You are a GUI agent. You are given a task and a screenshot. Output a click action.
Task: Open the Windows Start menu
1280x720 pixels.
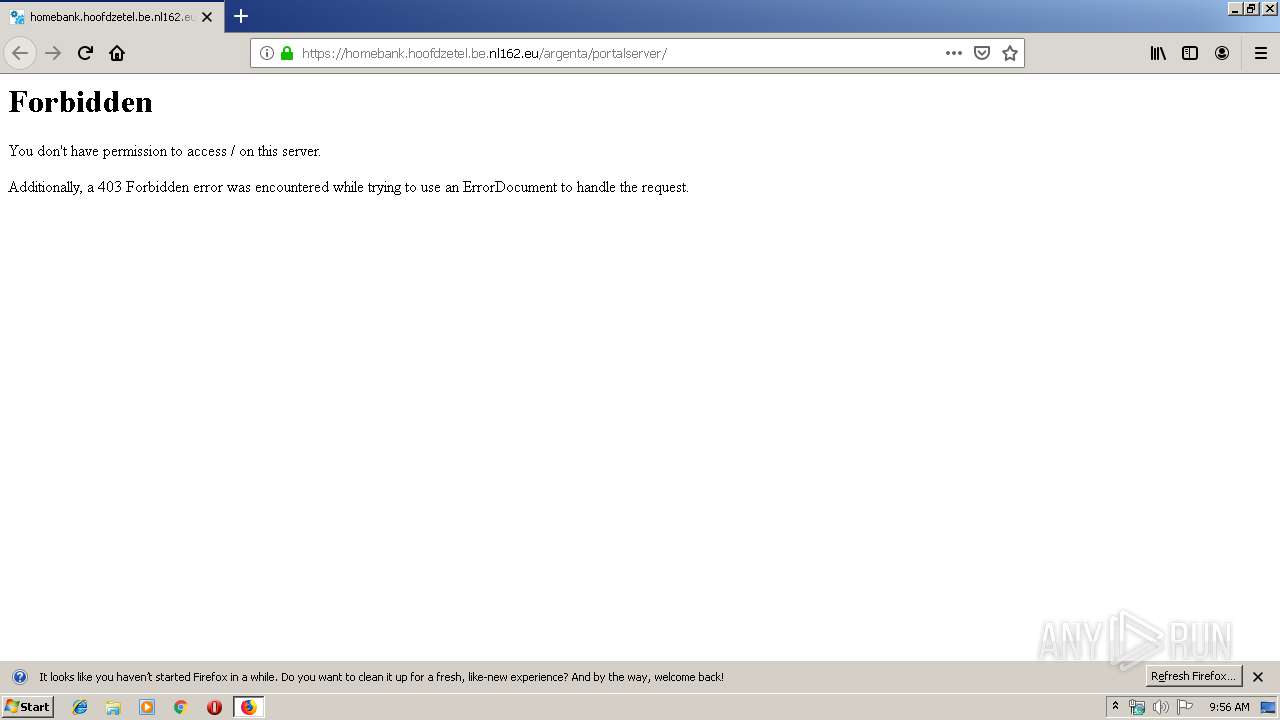pos(28,707)
